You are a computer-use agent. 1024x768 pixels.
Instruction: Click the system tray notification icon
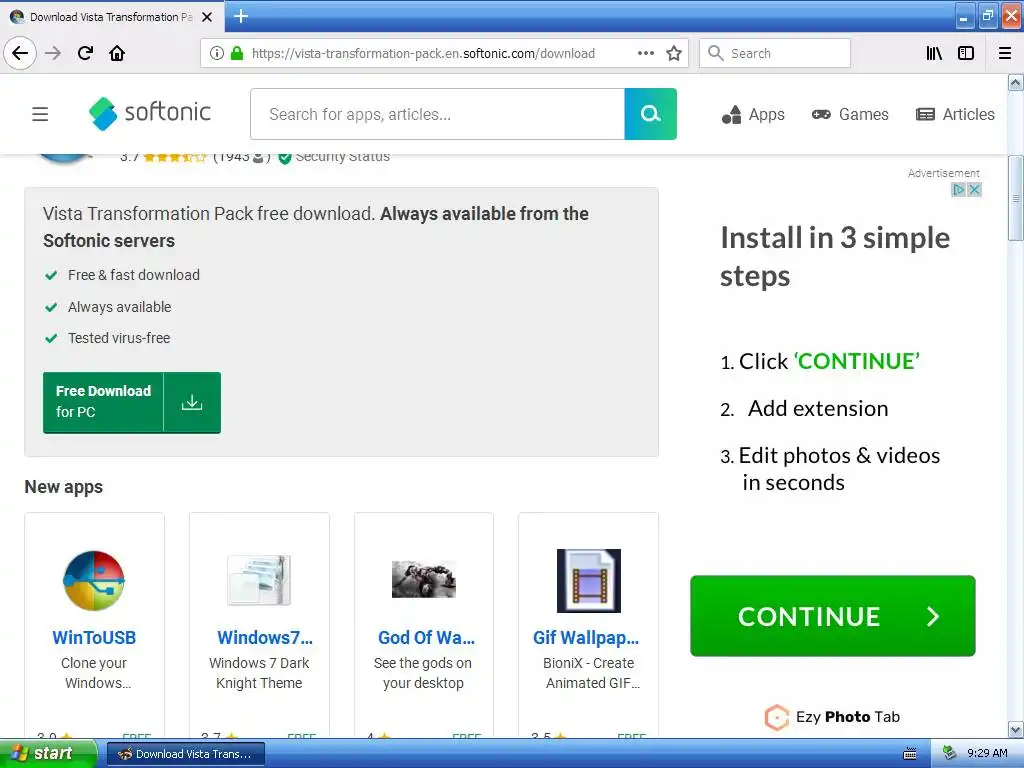(950, 754)
